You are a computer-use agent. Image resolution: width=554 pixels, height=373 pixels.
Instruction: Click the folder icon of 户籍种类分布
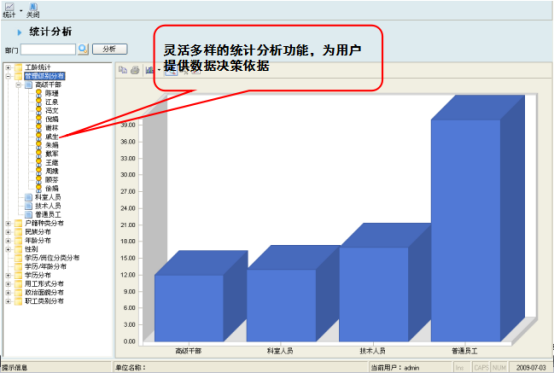click(x=18, y=223)
